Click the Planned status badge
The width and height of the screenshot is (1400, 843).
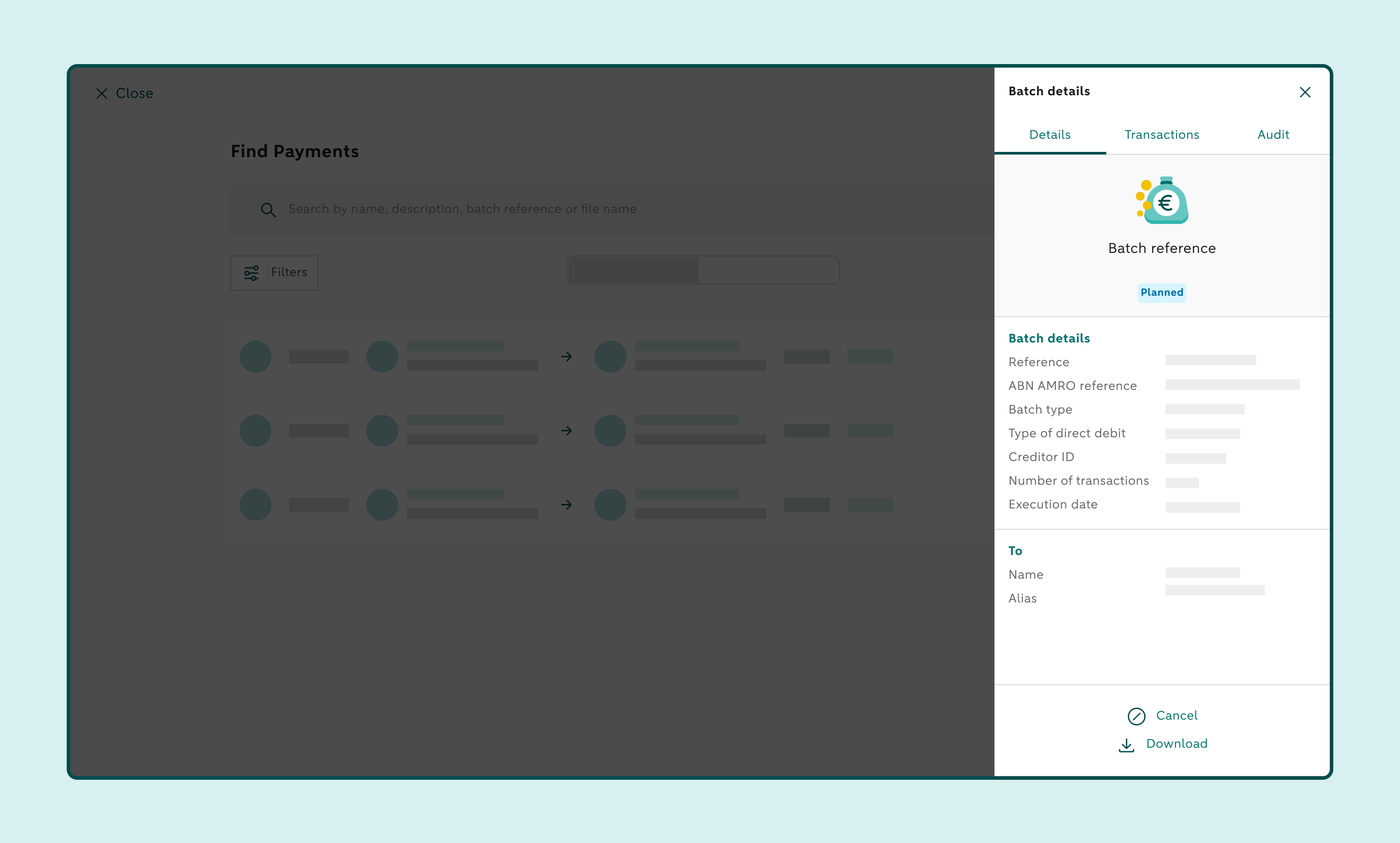(x=1162, y=292)
